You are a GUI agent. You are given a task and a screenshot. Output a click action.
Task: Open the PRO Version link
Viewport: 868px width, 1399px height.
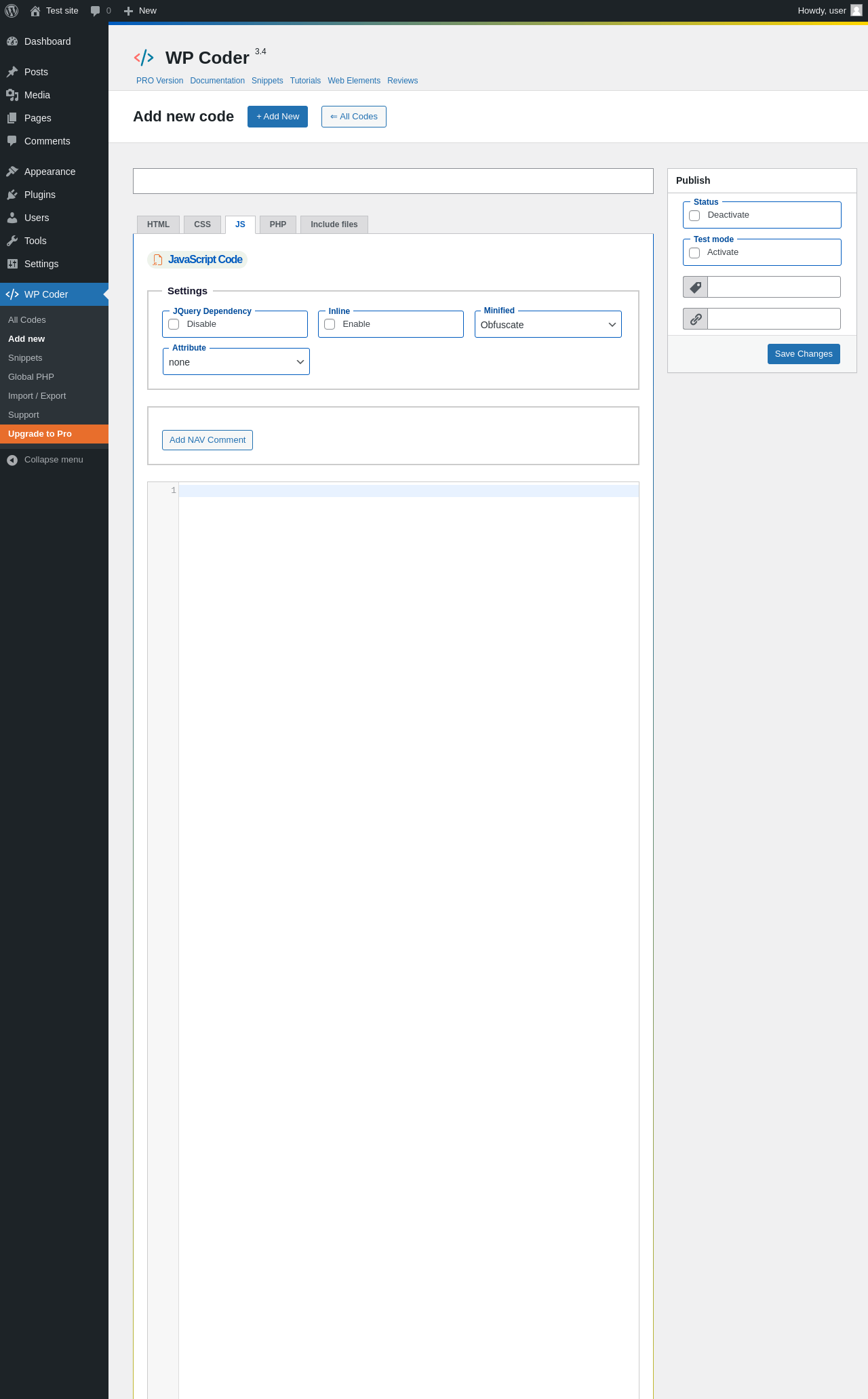[160, 81]
